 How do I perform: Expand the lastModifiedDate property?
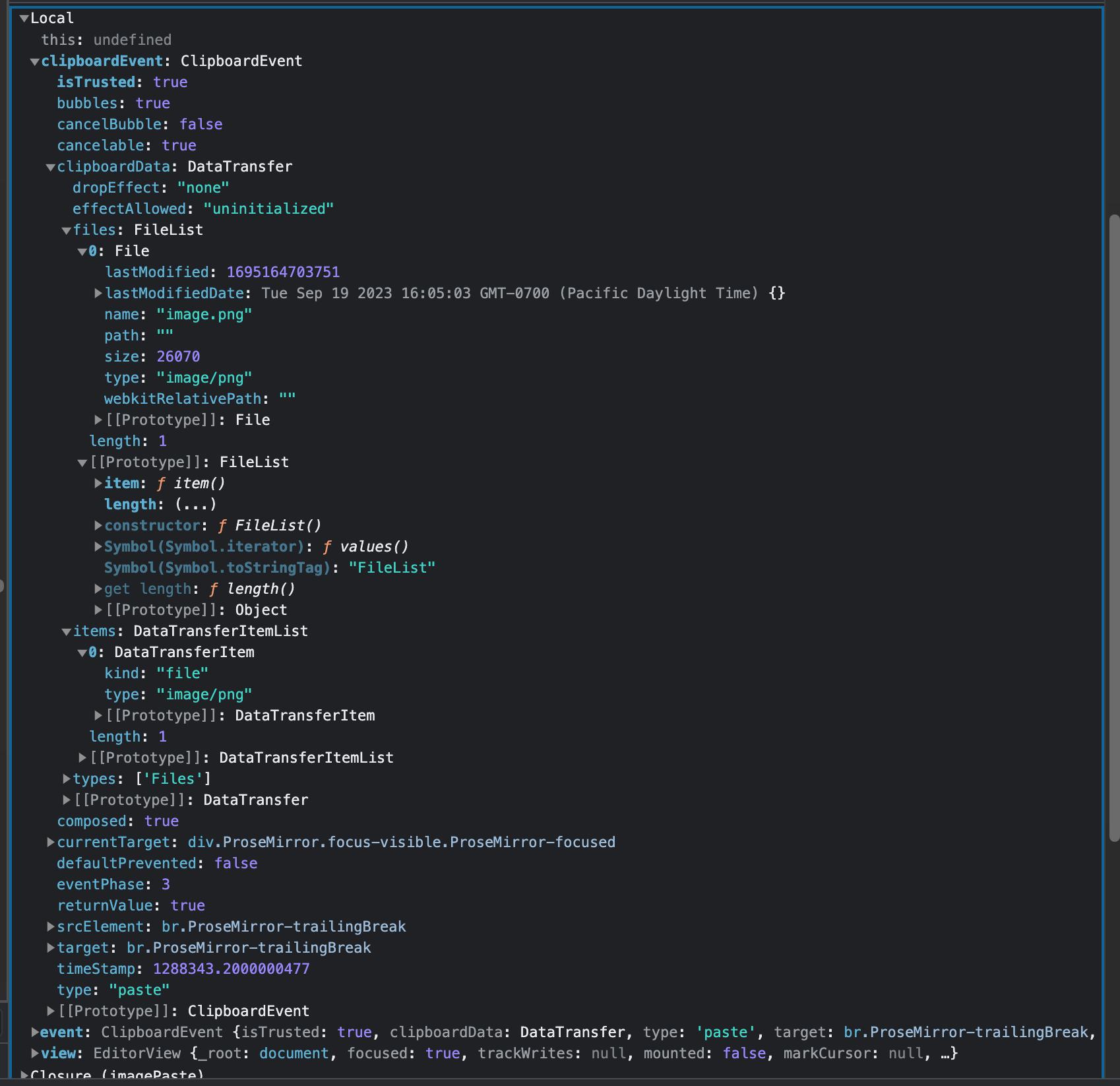(97, 293)
